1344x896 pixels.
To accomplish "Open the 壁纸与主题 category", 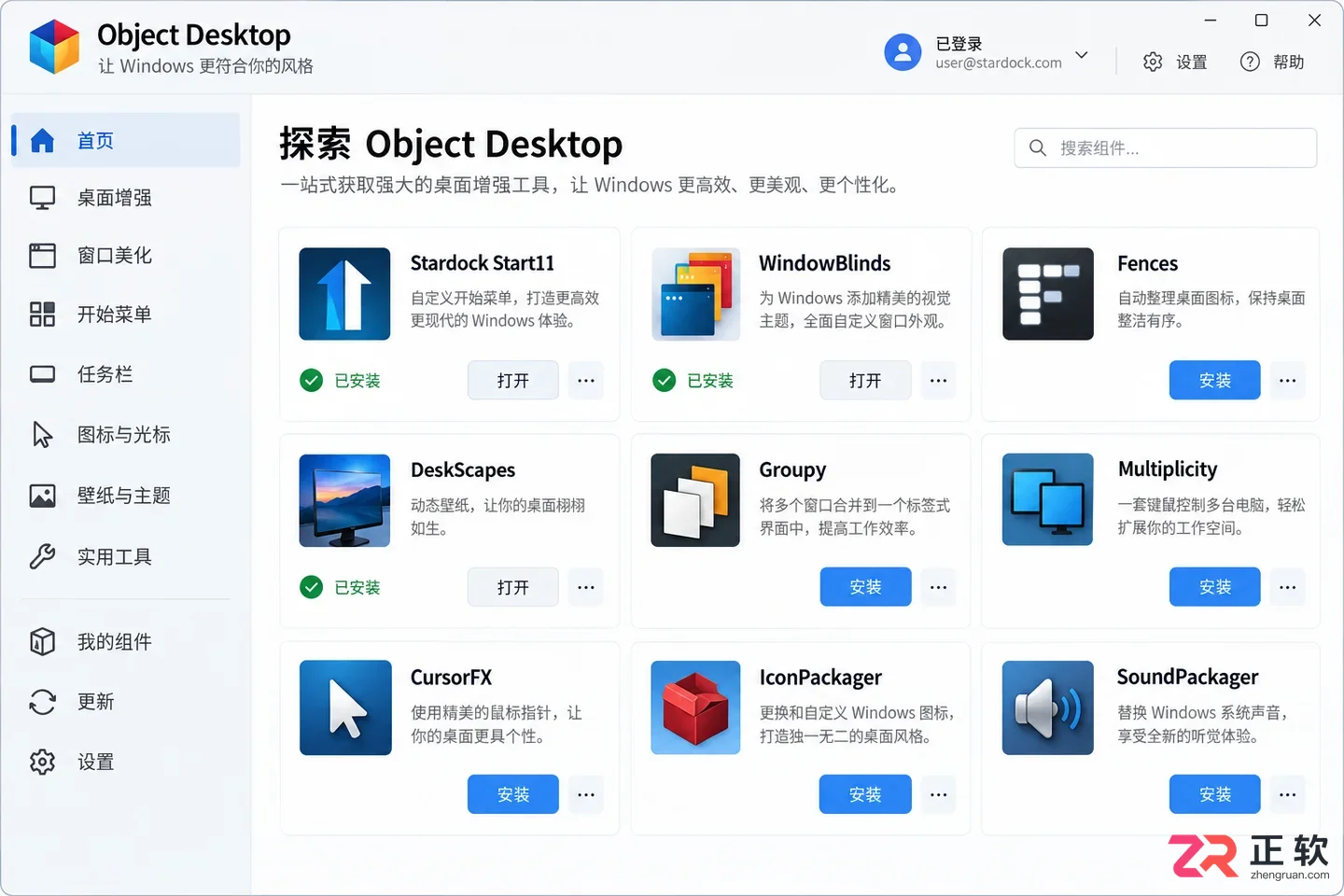I will [x=125, y=496].
